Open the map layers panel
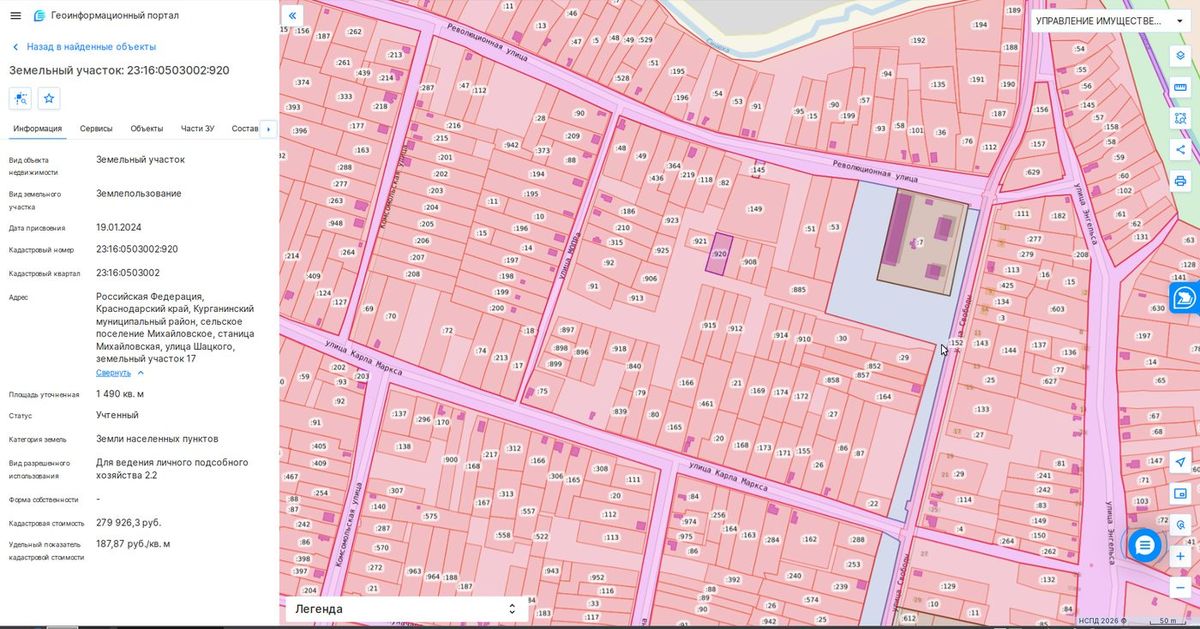This screenshot has height=629, width=1200. [x=1180, y=56]
